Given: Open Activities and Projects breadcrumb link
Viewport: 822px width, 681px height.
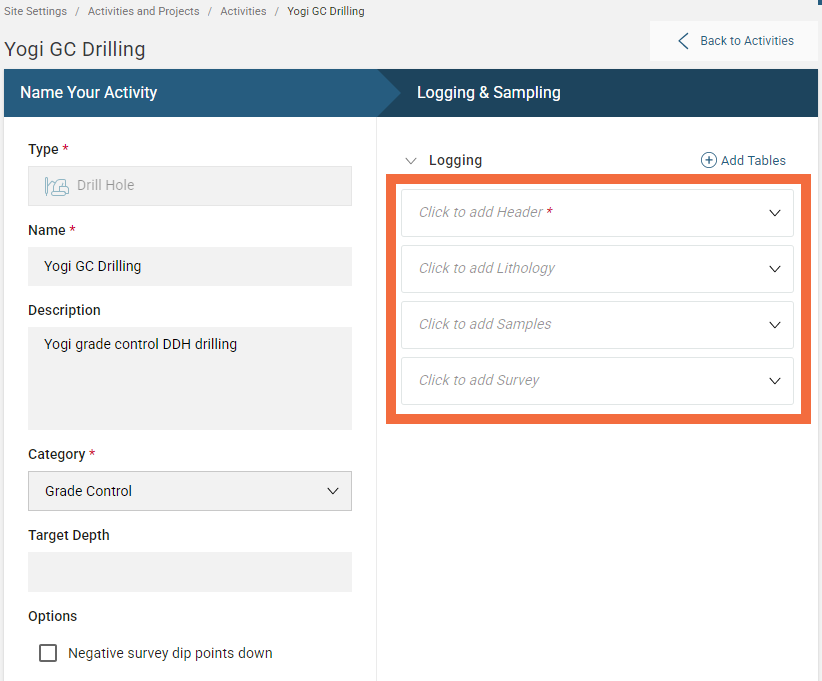Looking at the screenshot, I should [143, 12].
